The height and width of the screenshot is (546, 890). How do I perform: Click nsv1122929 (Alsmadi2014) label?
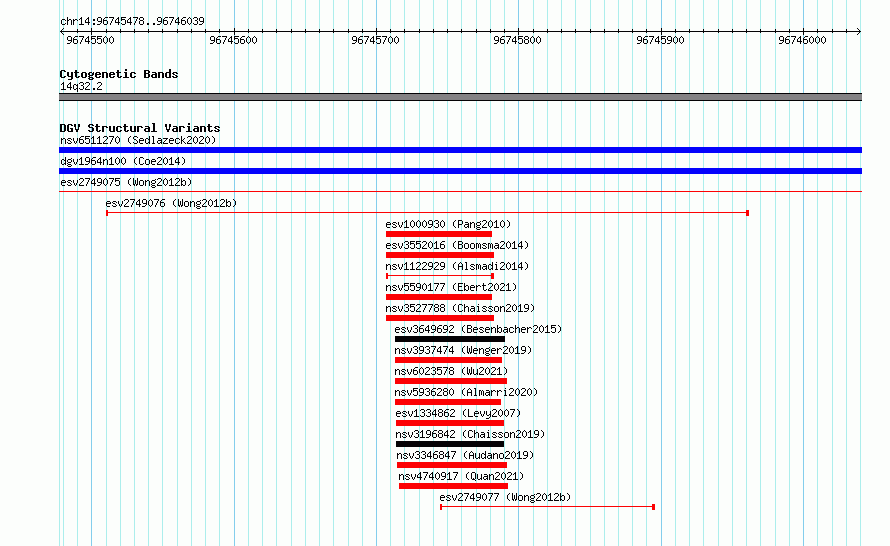tap(457, 266)
